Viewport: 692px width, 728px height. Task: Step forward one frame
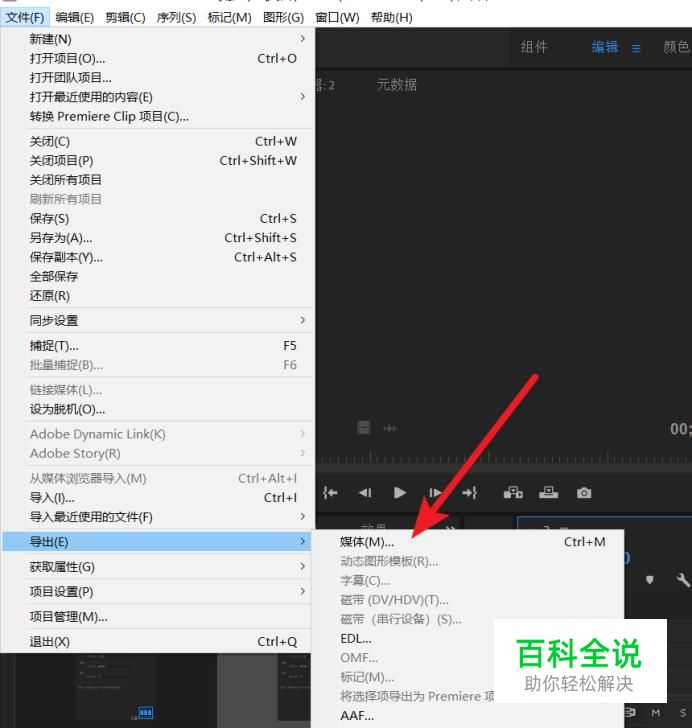pos(435,493)
